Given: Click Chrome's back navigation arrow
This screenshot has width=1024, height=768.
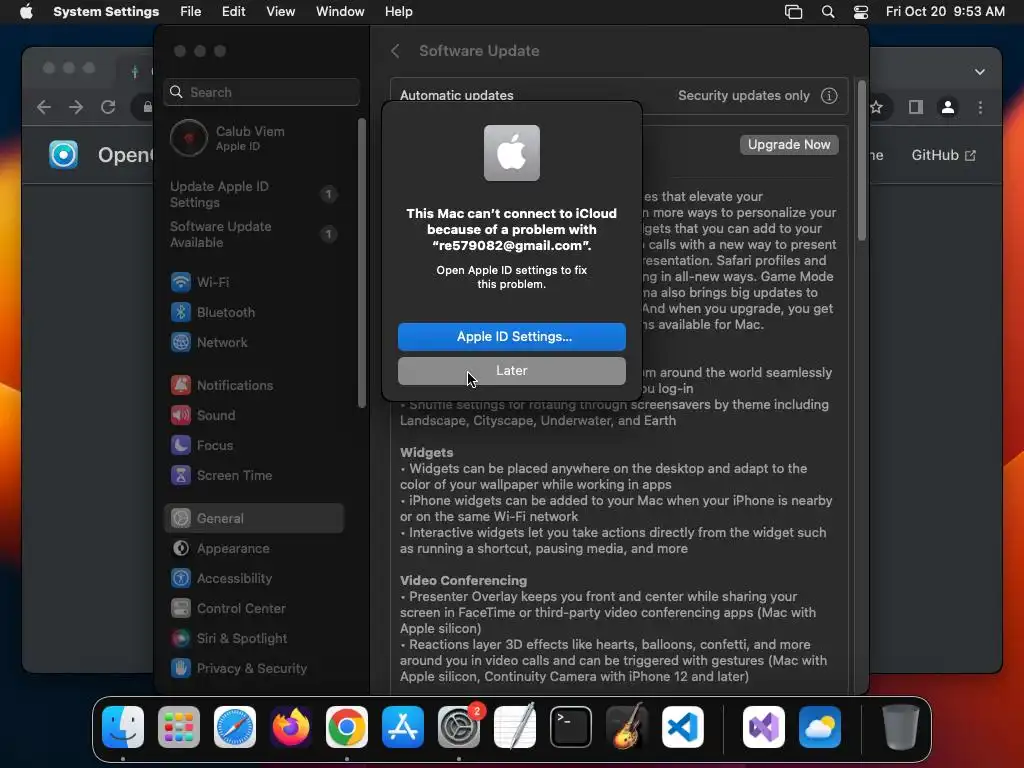Looking at the screenshot, I should [x=44, y=107].
